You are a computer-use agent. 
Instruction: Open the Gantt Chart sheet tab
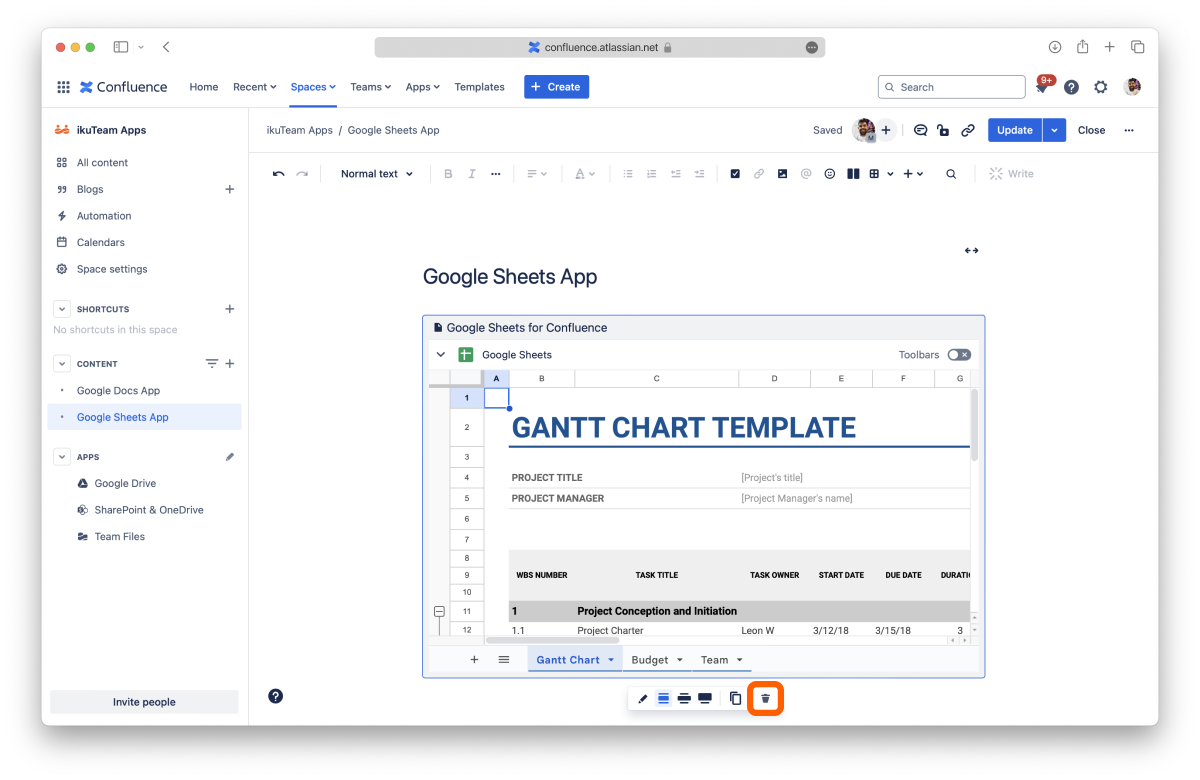575,660
